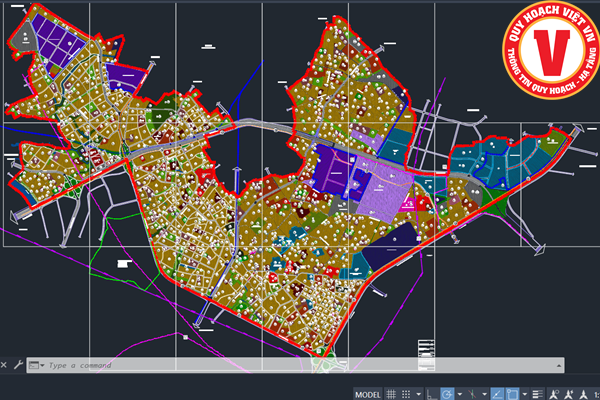Close the command line with X

(4, 365)
